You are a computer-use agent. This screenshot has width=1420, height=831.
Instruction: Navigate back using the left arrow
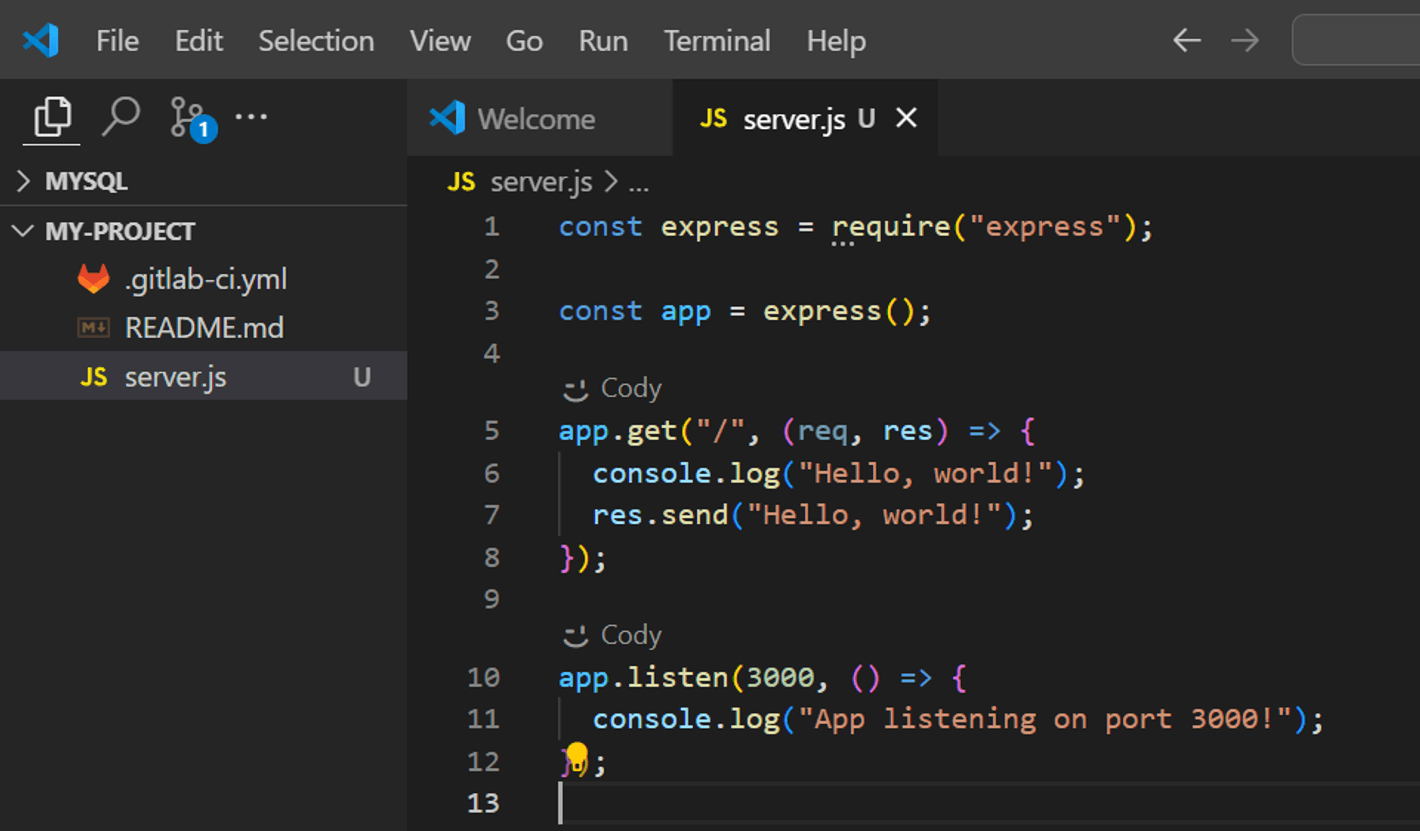click(x=1186, y=40)
